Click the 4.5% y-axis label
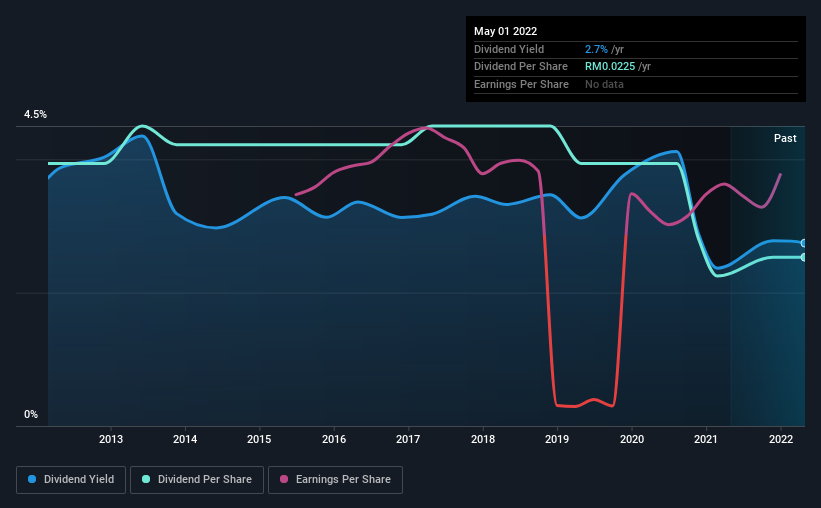821x508 pixels. 35,115
